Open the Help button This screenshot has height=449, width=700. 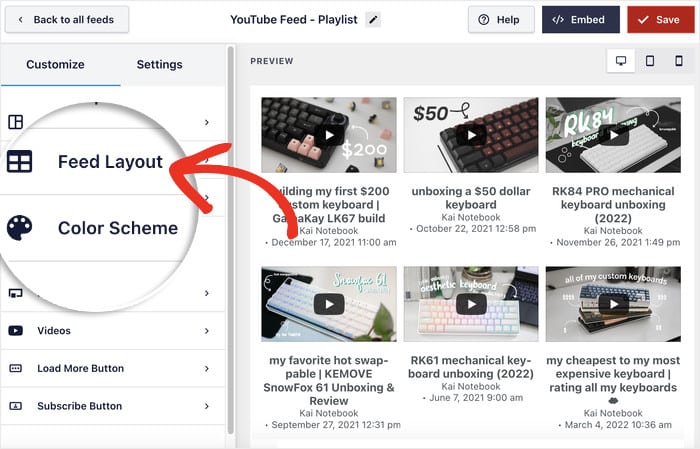click(x=501, y=20)
